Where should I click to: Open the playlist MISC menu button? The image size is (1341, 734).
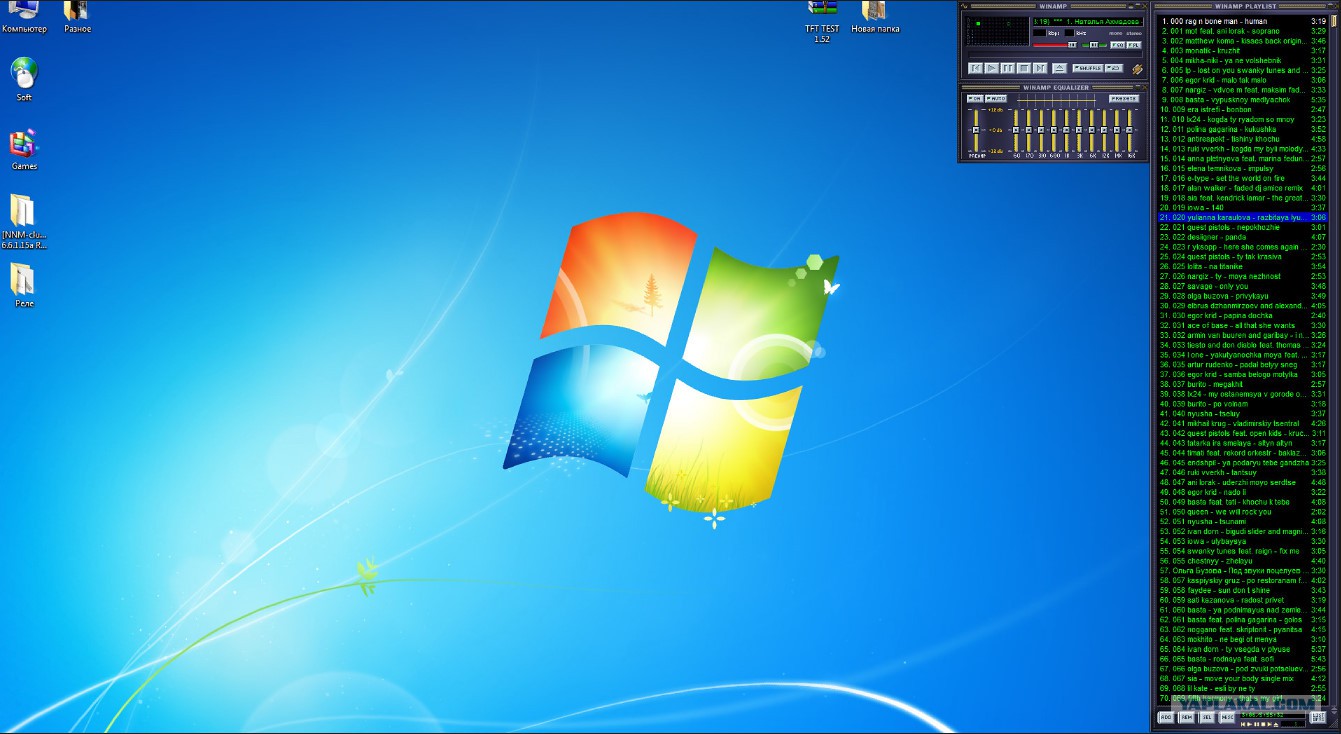click(x=1227, y=717)
